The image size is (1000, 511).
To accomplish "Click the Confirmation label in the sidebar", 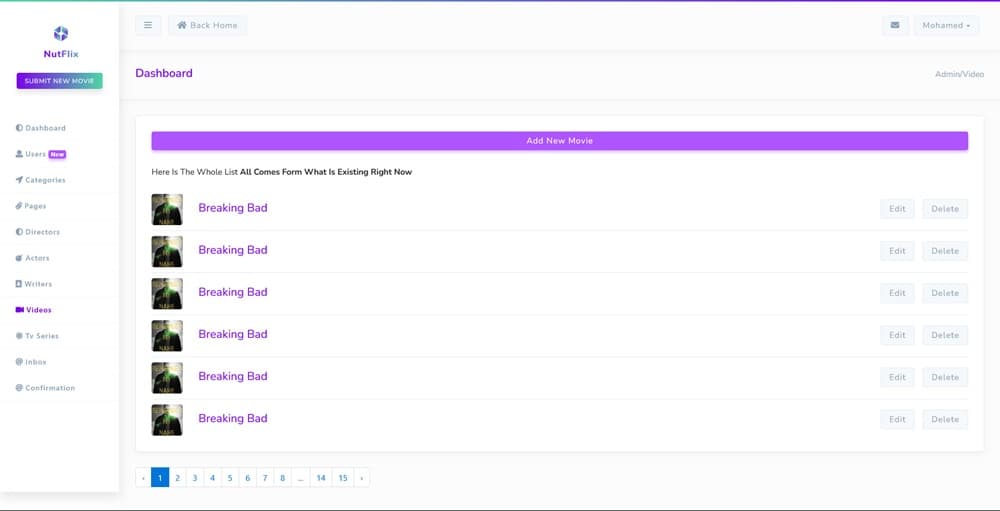I will click(x=50, y=388).
